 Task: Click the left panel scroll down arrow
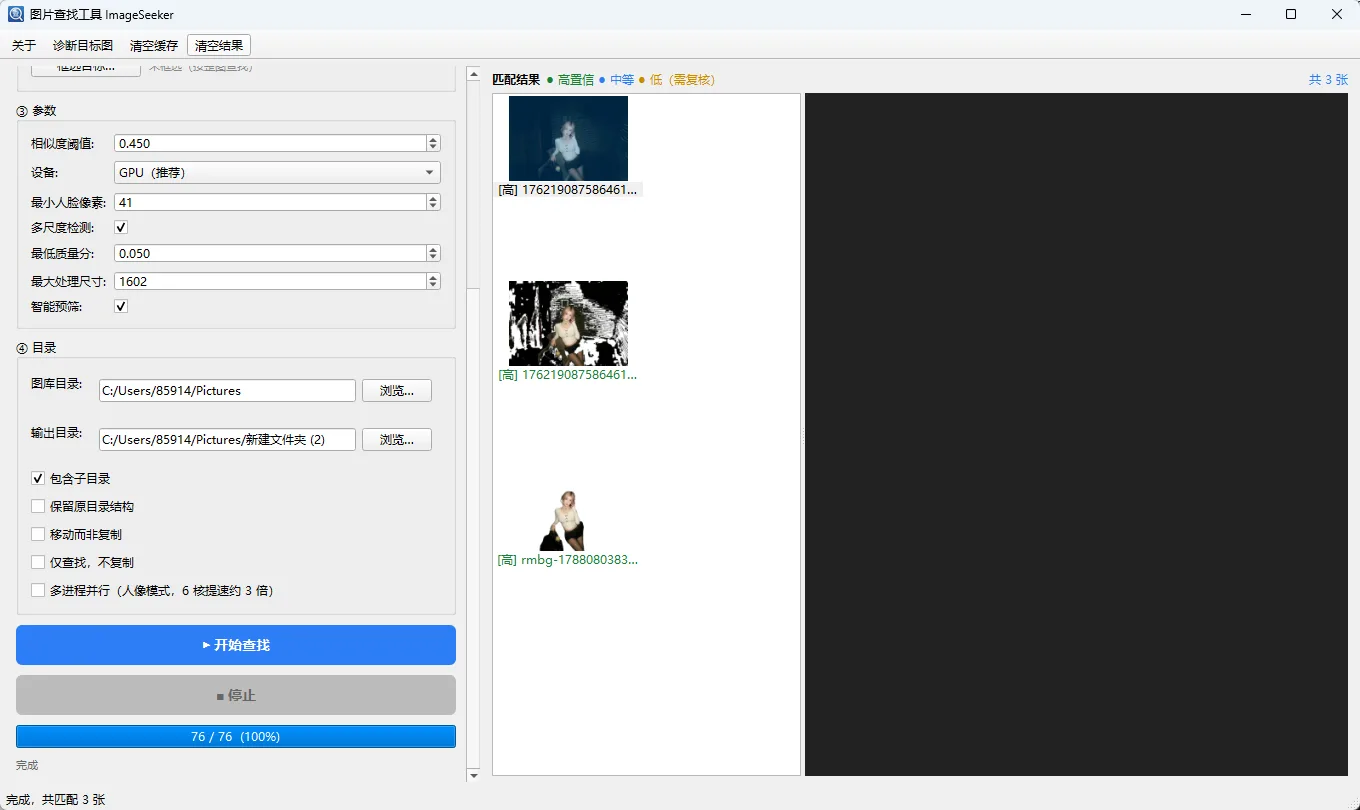pos(473,775)
